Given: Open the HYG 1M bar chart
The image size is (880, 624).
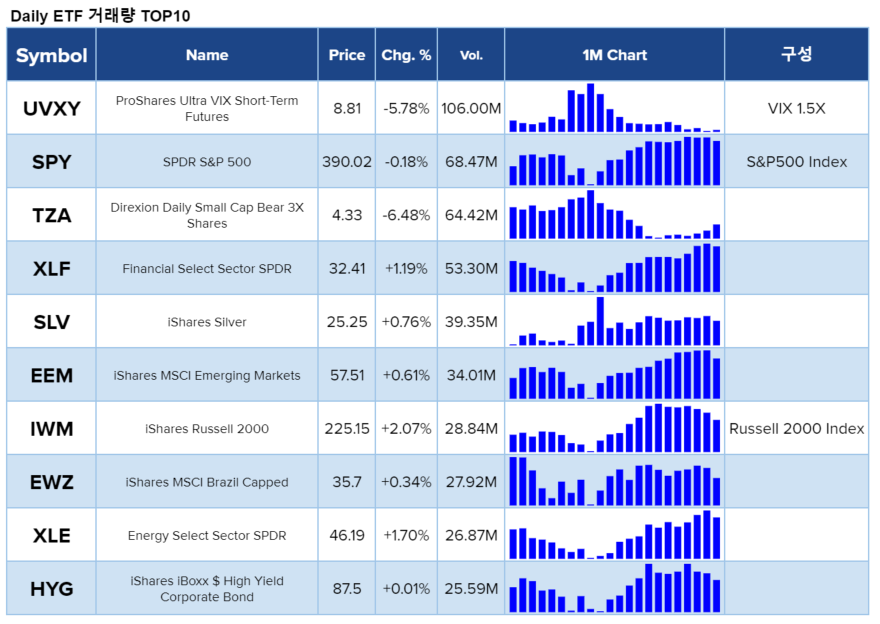Looking at the screenshot, I should 615,588.
